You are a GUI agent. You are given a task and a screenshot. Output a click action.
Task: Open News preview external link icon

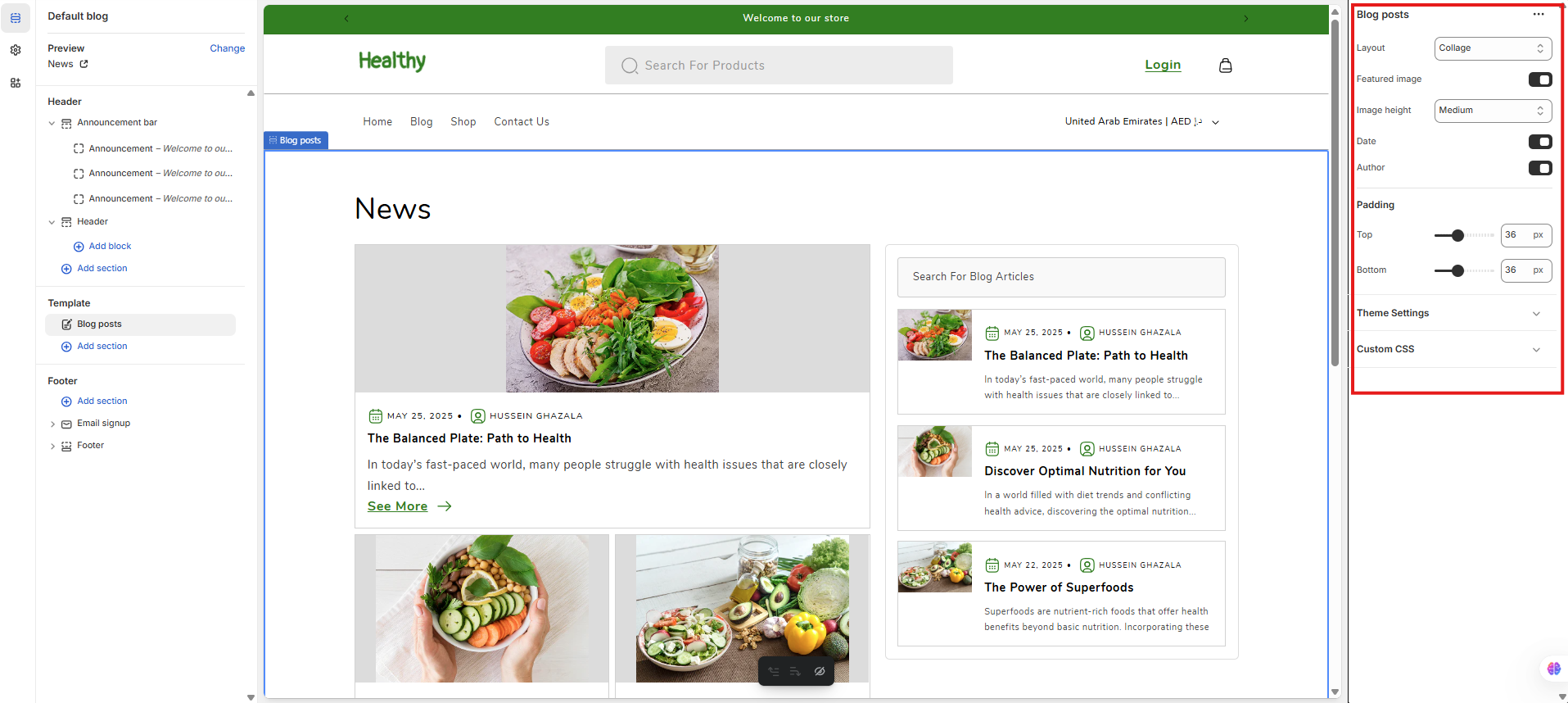tap(84, 64)
